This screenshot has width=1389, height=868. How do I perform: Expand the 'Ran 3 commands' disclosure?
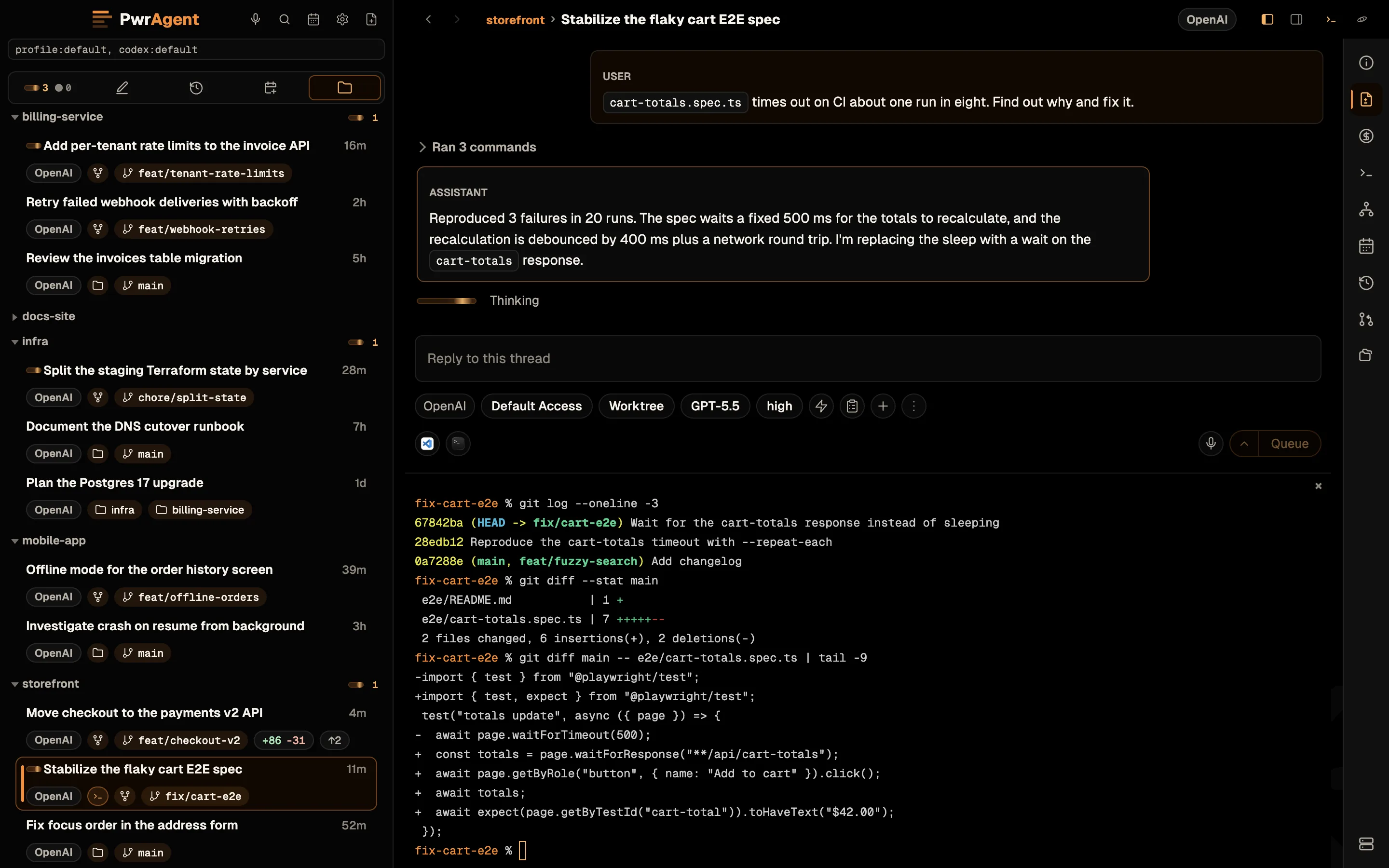coord(478,147)
